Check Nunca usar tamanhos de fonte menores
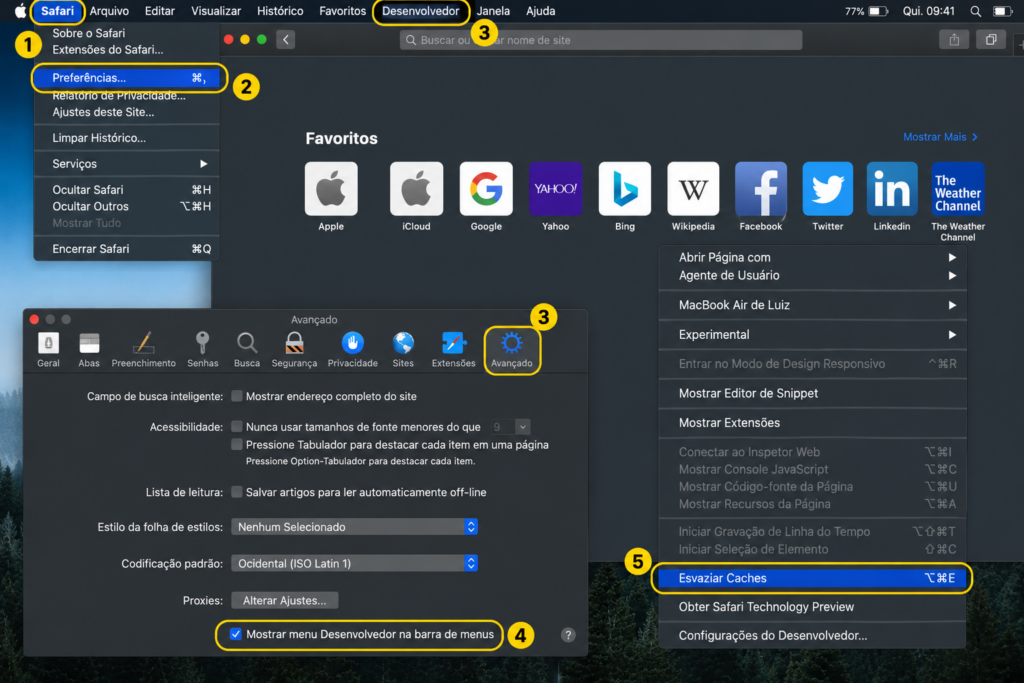Image resolution: width=1024 pixels, height=683 pixels. click(x=237, y=427)
